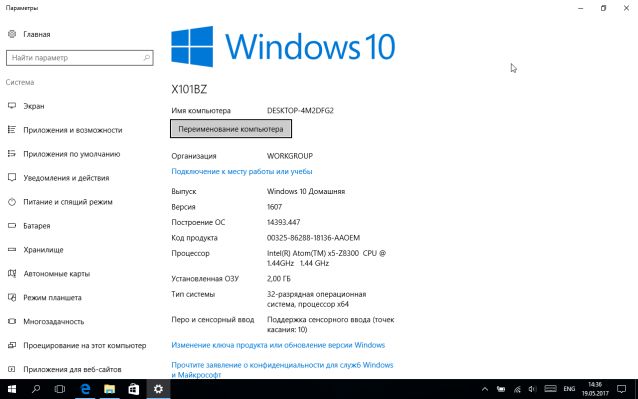Screen dimensions: 638x399
Task: Open the Экран display settings icon
Action: 12,106
